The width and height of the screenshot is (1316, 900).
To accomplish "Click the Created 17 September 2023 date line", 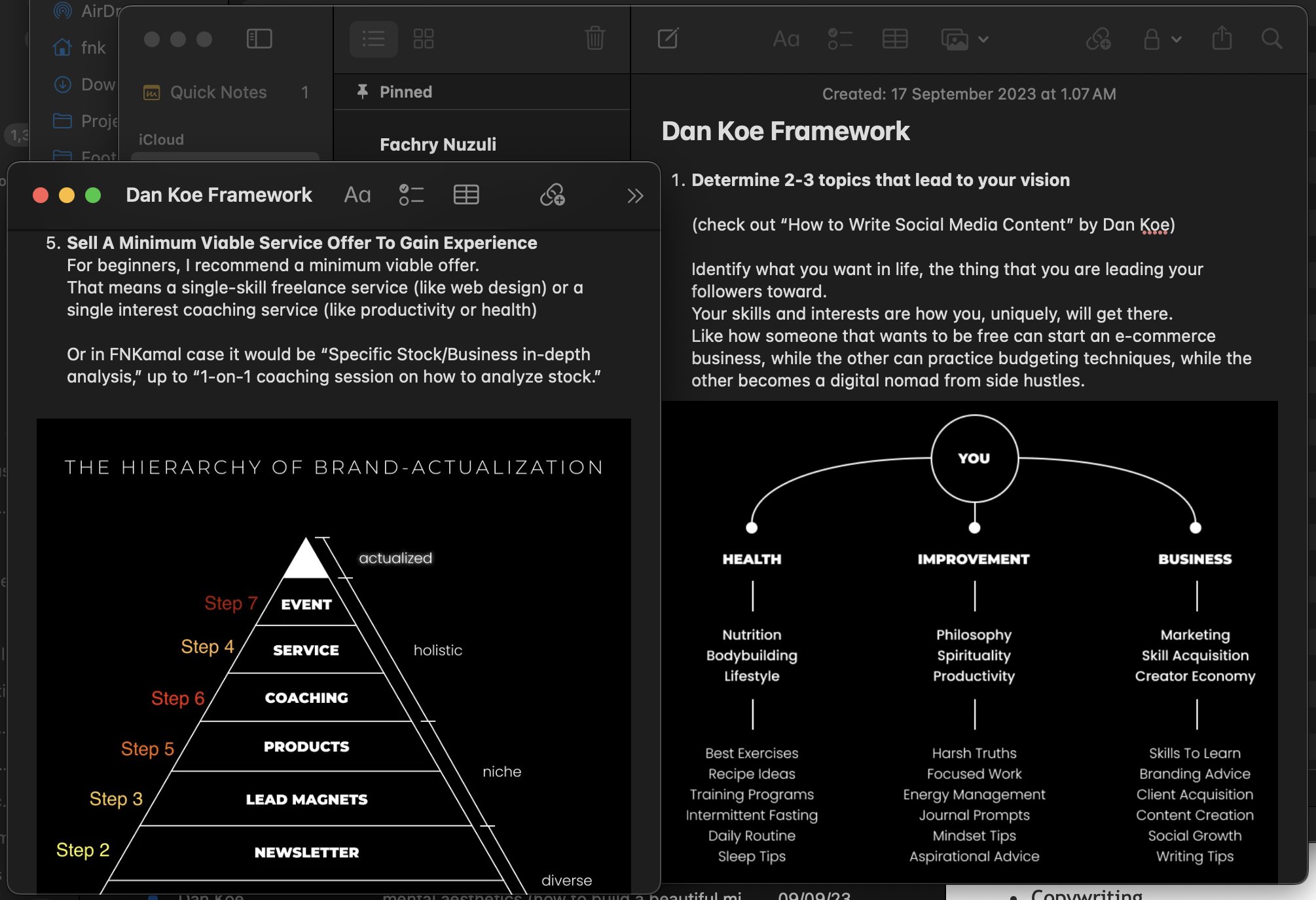I will [969, 94].
